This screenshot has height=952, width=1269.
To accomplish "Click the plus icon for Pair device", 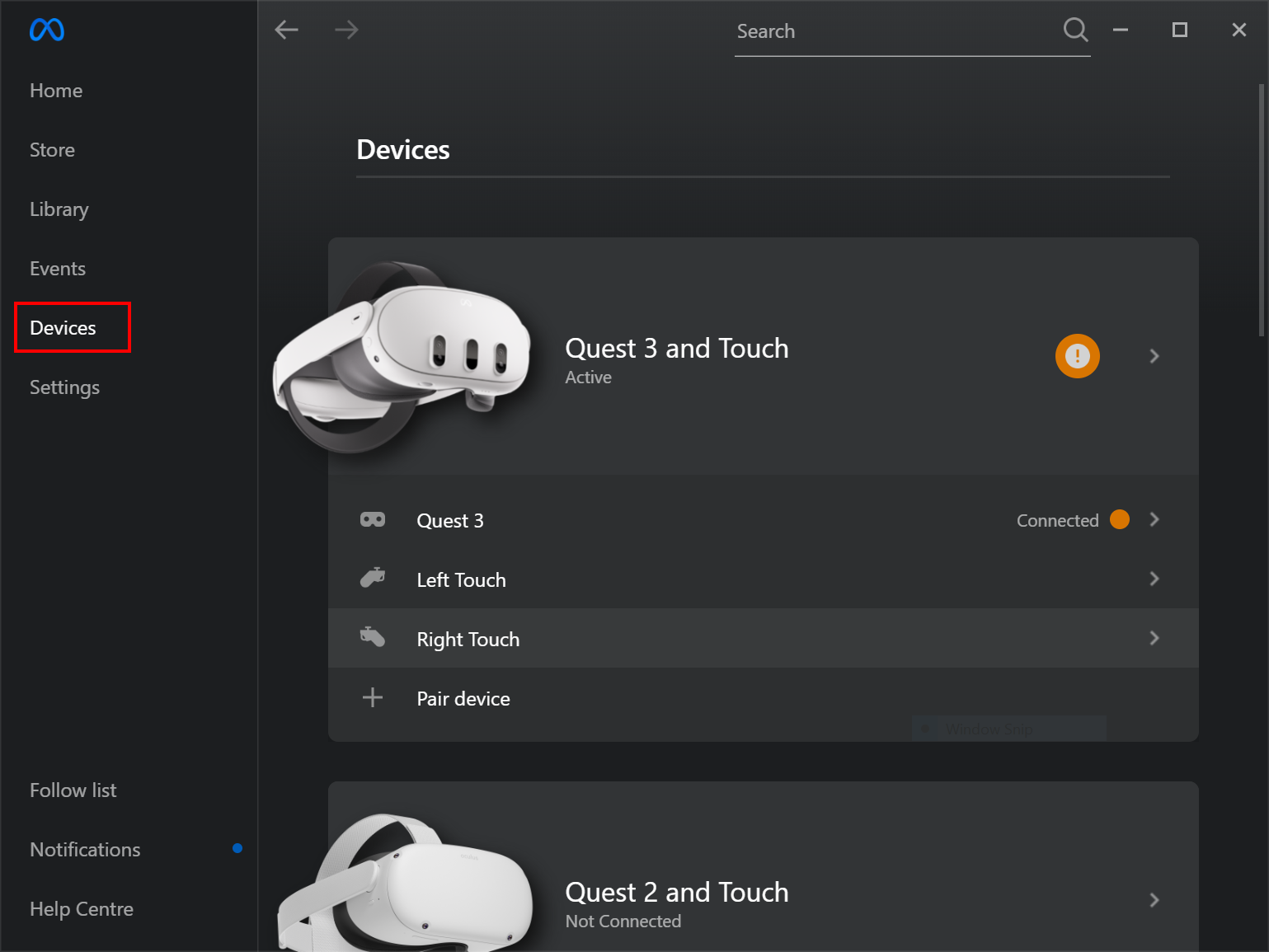I will click(373, 698).
